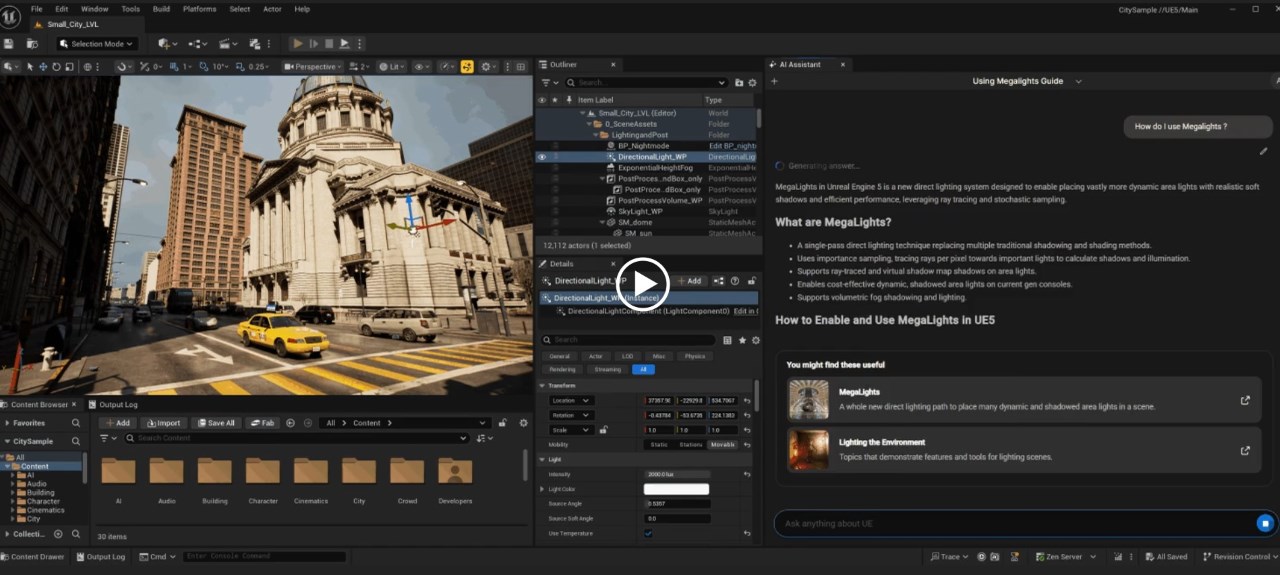Stop AI response generation button

tap(1265, 523)
